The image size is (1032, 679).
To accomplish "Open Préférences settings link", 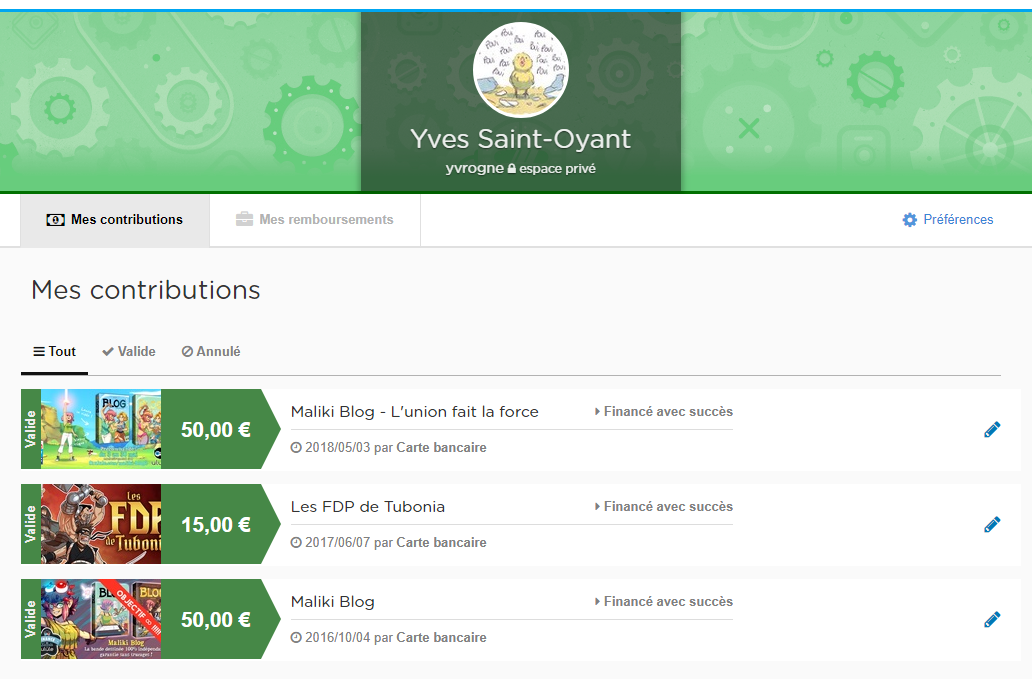I will tap(957, 220).
